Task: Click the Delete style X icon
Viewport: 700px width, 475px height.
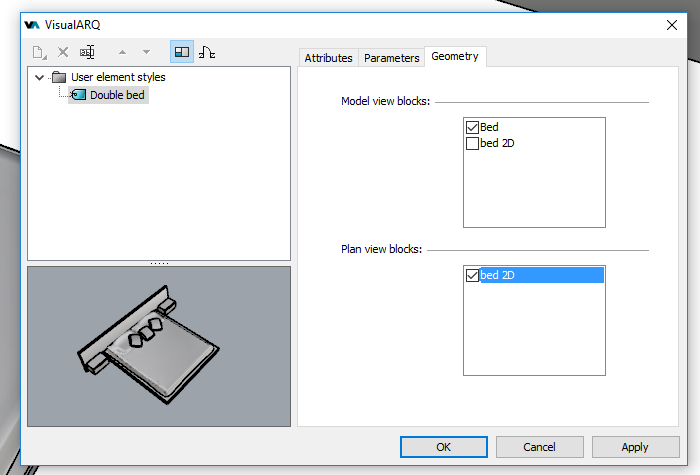Action: tap(63, 52)
